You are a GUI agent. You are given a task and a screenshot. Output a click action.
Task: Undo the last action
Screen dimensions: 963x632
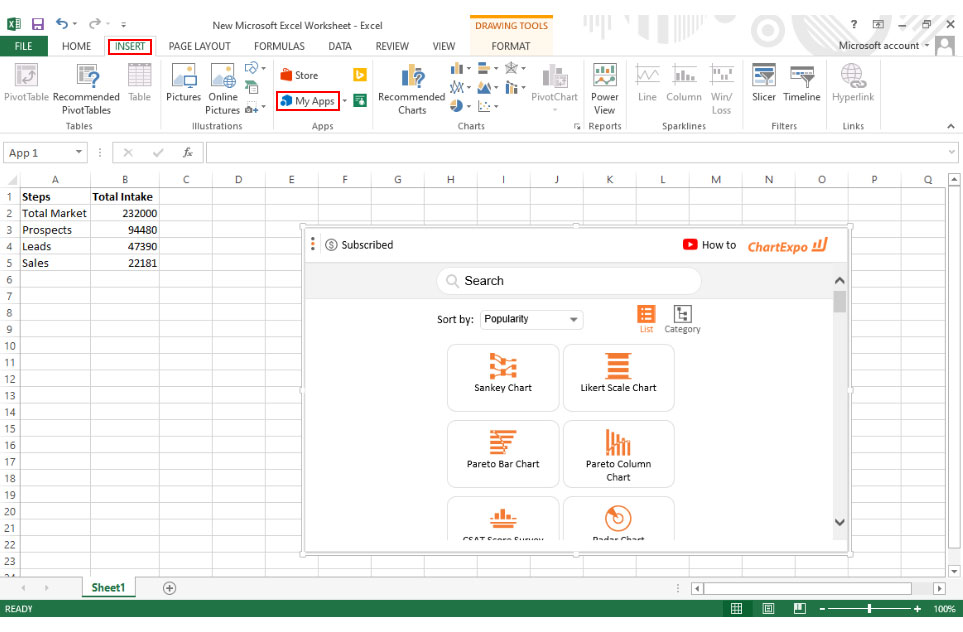62,24
